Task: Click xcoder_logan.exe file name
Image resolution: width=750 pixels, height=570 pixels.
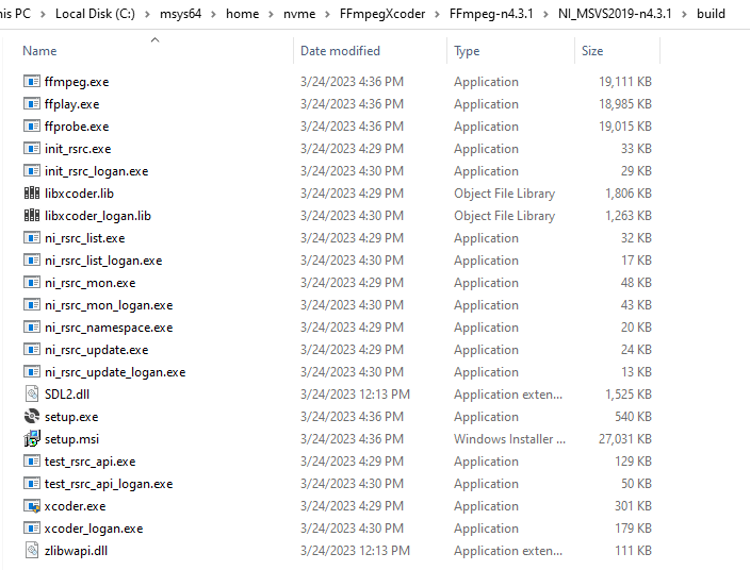Action: click(94, 528)
